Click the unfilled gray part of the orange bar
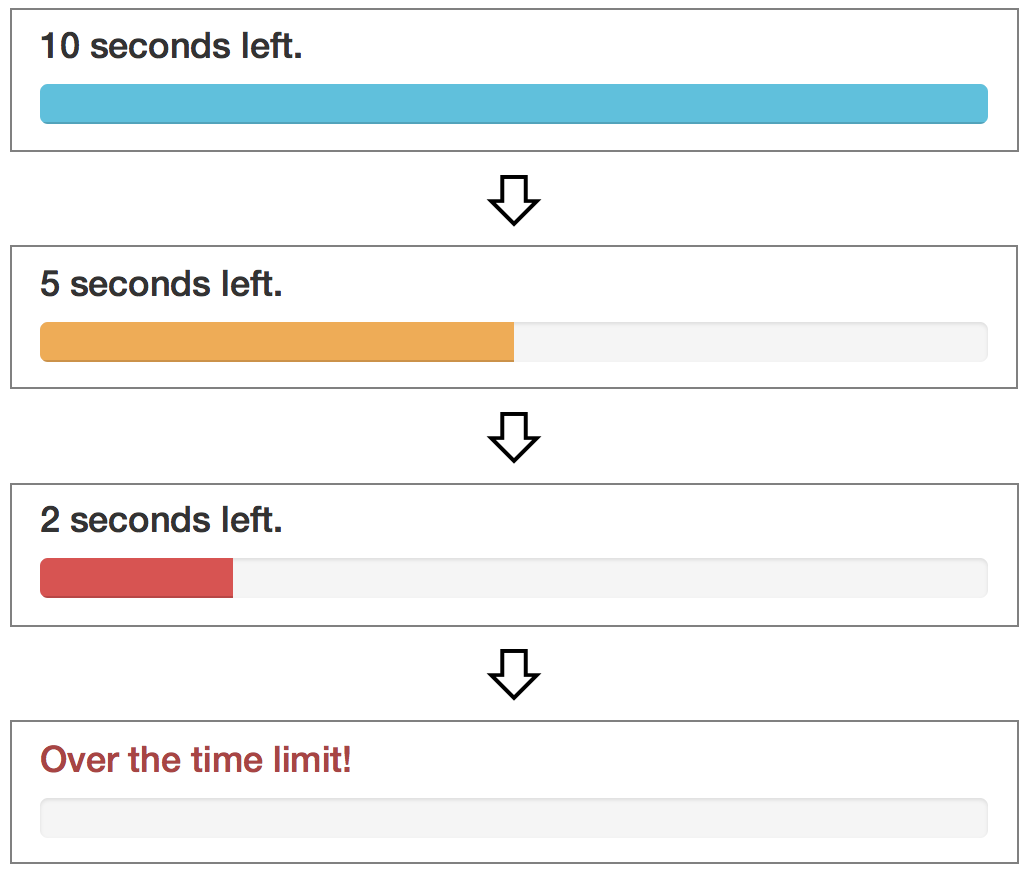Viewport: 1030px width, 872px height. pos(751,342)
